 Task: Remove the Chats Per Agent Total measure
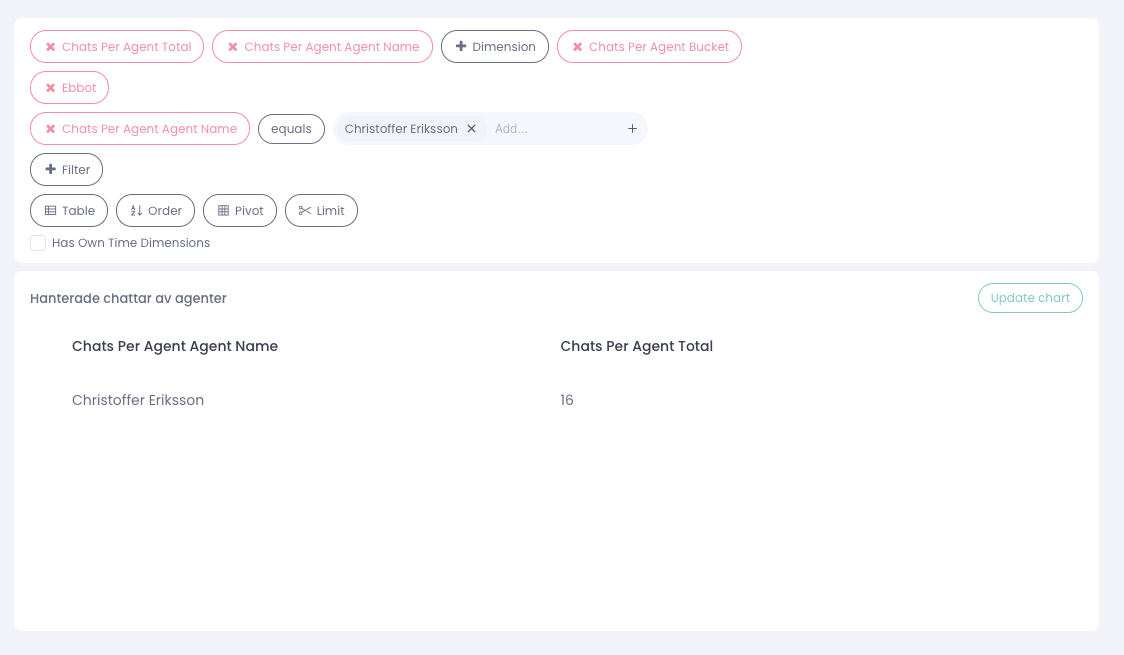pos(50,47)
